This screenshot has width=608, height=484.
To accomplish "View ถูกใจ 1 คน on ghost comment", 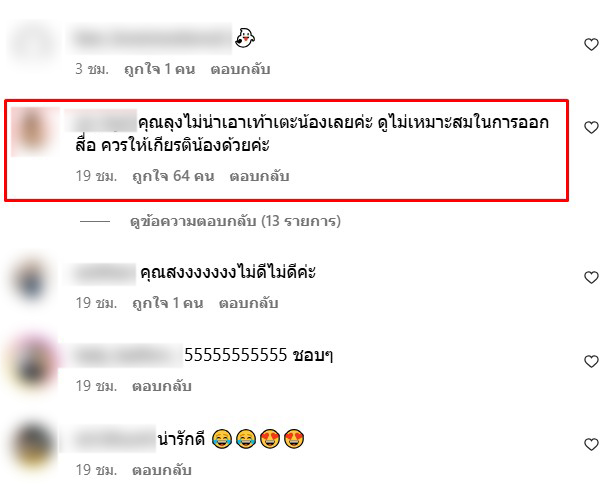I will (159, 69).
